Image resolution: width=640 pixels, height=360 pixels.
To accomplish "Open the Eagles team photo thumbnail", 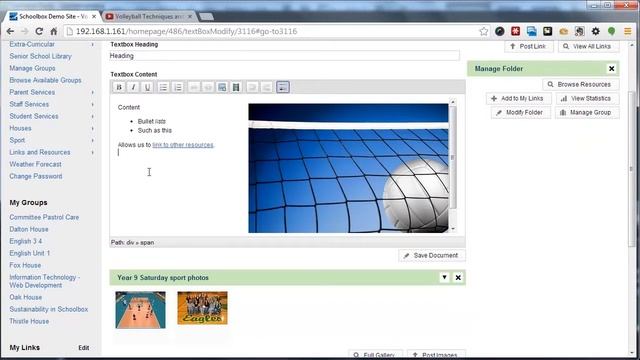I will tap(202, 308).
